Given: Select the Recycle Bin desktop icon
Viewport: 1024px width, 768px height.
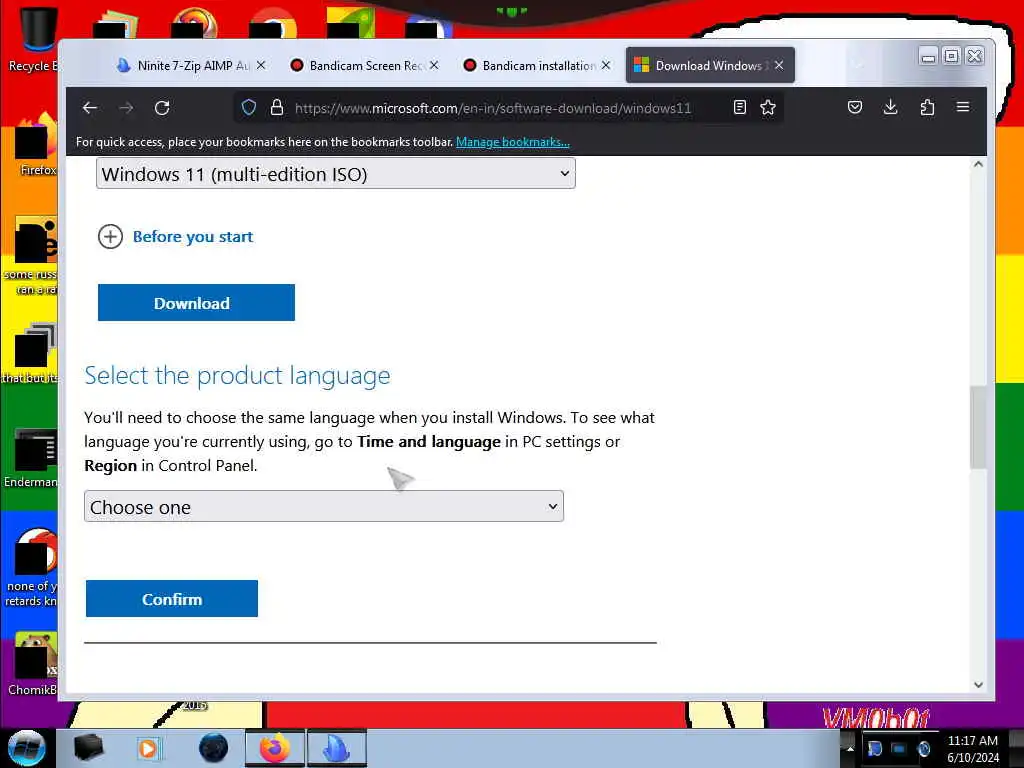Looking at the screenshot, I should 34,39.
